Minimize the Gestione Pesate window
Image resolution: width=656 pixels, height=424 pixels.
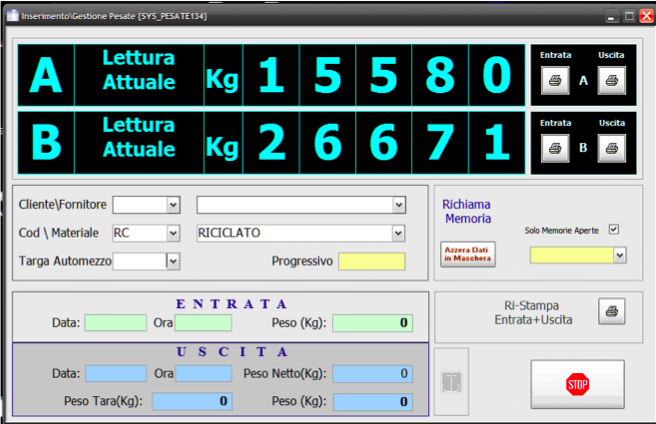pyautogui.click(x=611, y=17)
